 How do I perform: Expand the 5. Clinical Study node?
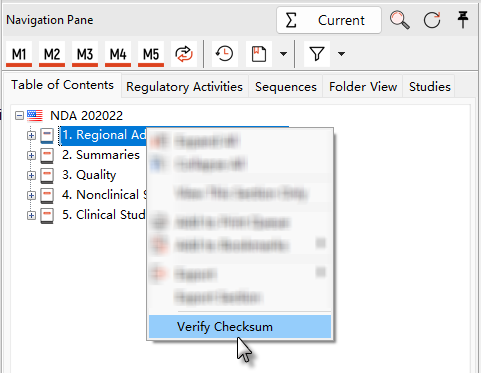[31, 215]
